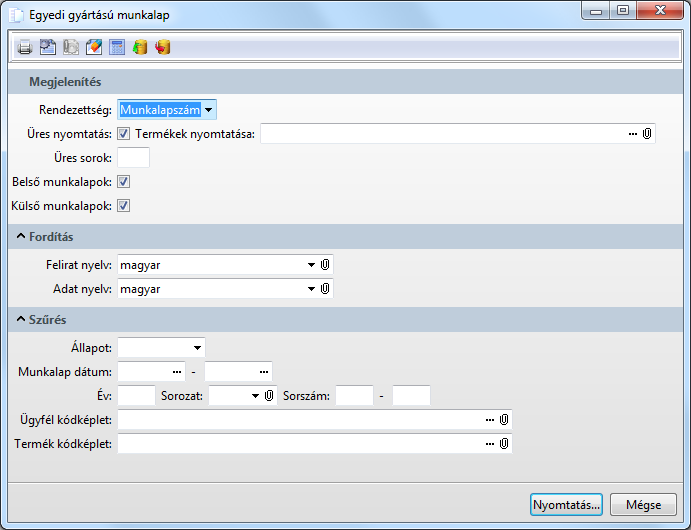Click paperclip icon beside Sorozat dropdown
The image size is (691, 530).
[x=269, y=396]
